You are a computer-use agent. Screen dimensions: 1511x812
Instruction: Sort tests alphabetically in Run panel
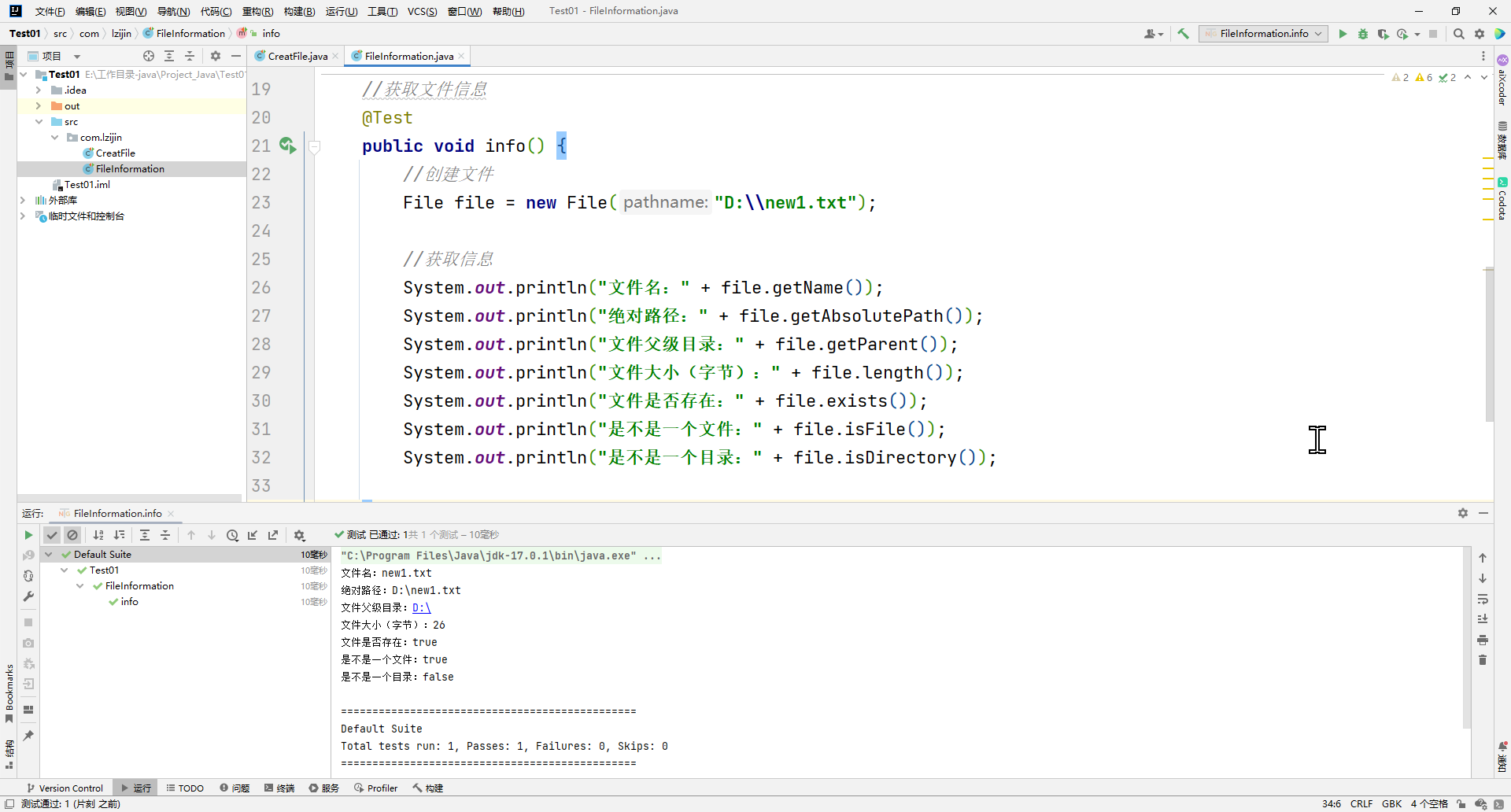tap(98, 535)
